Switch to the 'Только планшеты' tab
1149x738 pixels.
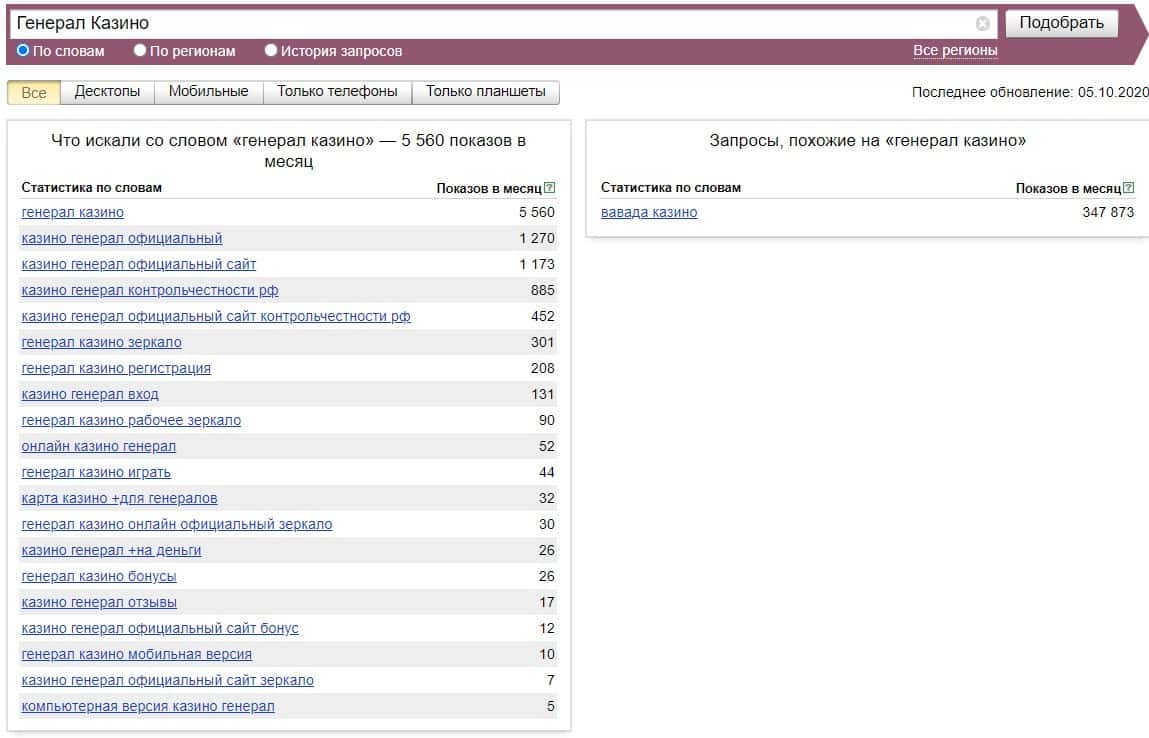tap(485, 92)
